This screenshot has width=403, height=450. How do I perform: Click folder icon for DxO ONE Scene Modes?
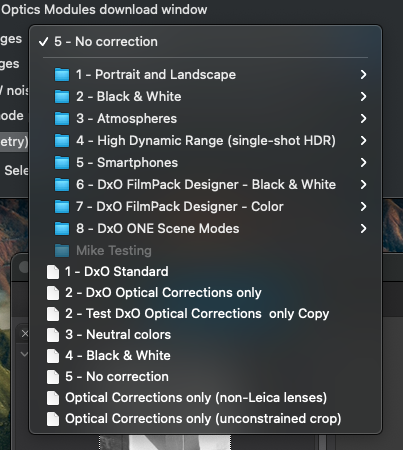(x=62, y=229)
